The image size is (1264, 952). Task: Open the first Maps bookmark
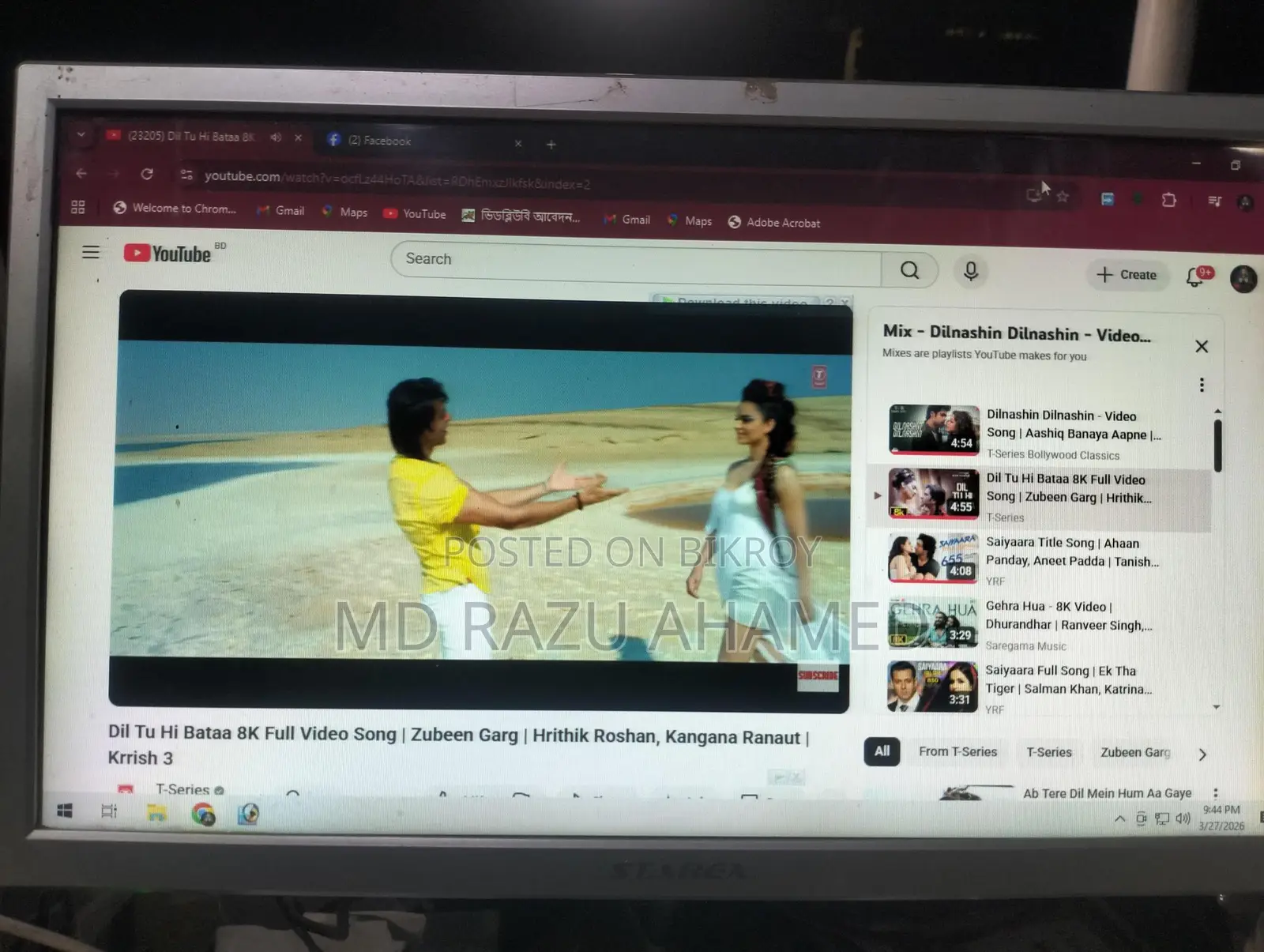344,213
